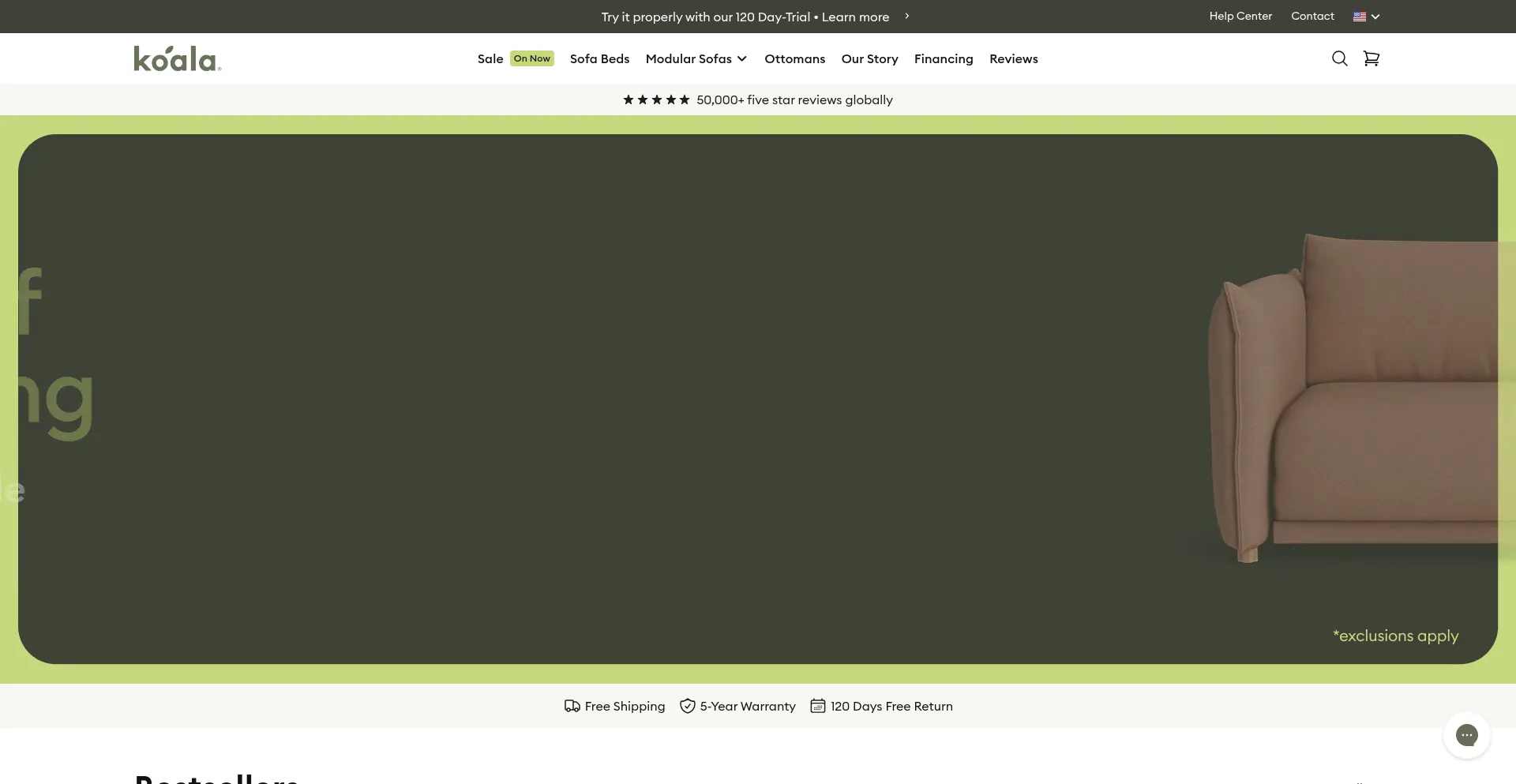The image size is (1516, 784).
Task: Select Financing in the navigation
Action: (x=944, y=58)
